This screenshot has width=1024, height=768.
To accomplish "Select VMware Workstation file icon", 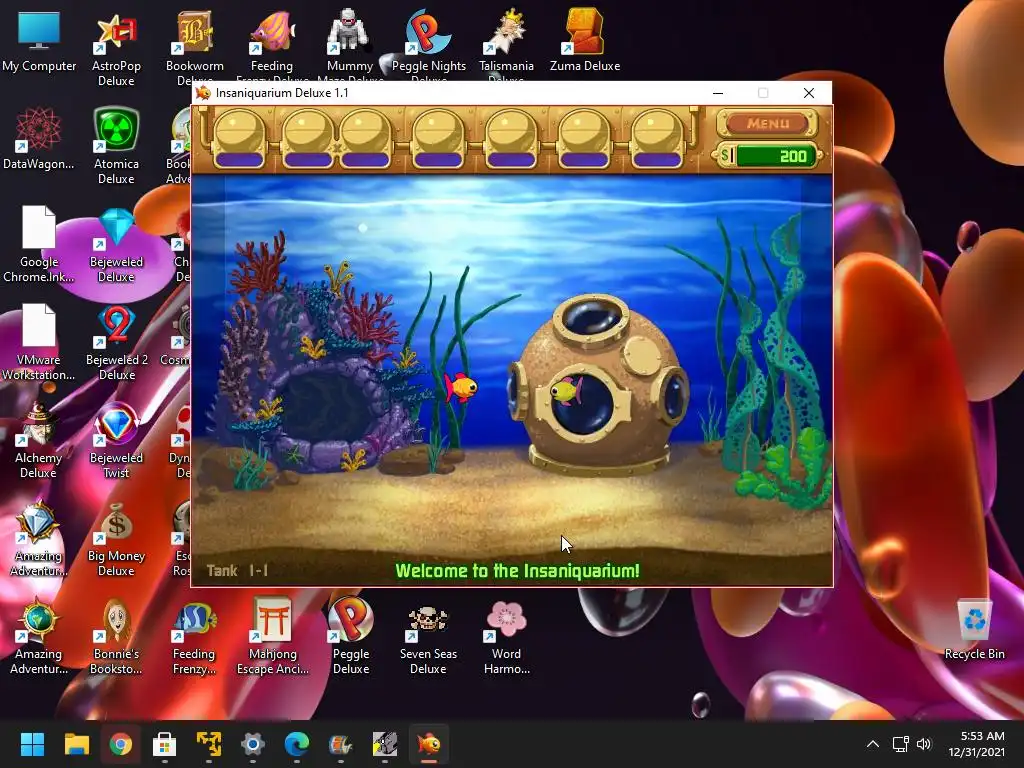I will (x=39, y=343).
